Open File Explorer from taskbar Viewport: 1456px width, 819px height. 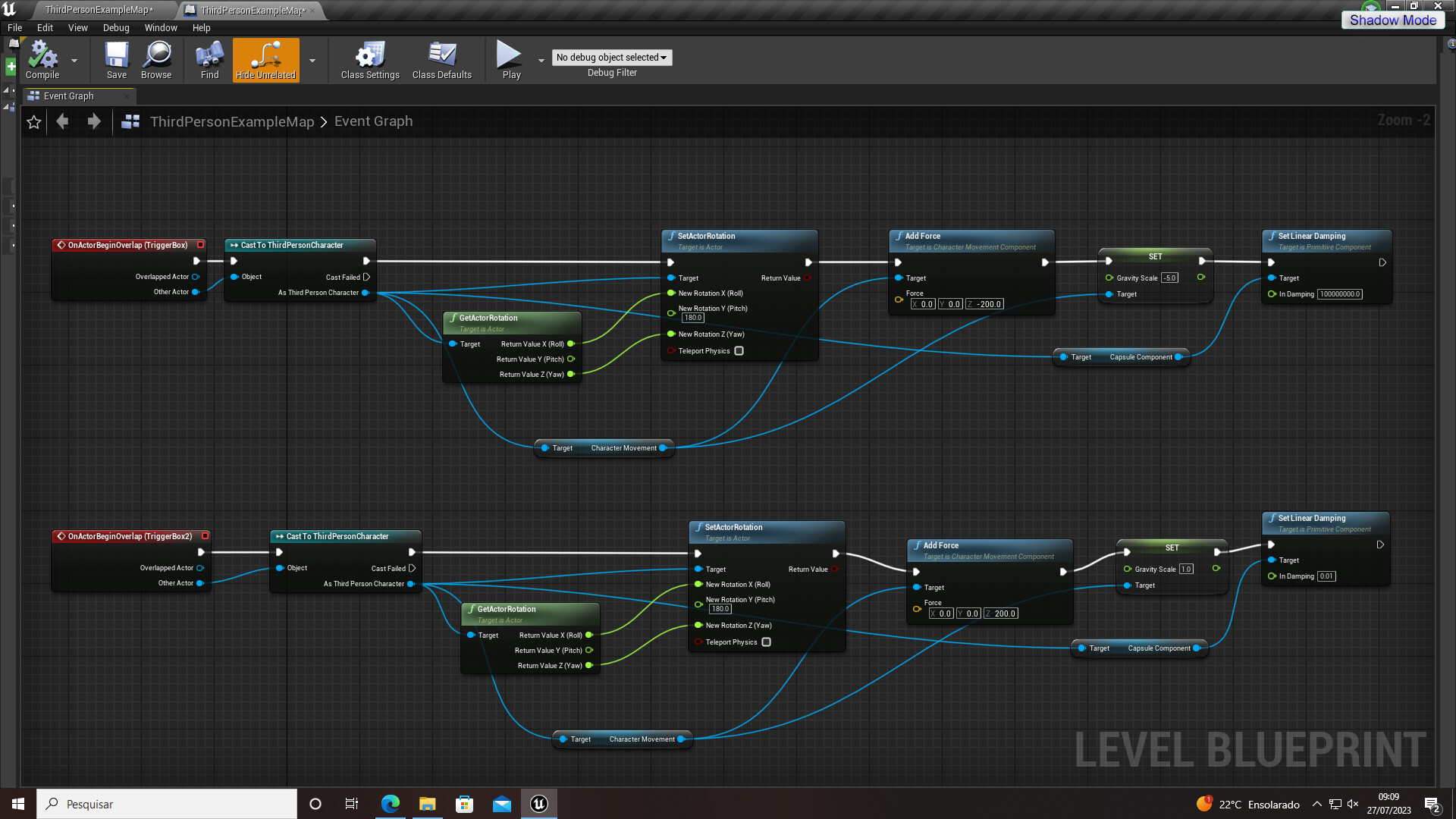tap(428, 804)
